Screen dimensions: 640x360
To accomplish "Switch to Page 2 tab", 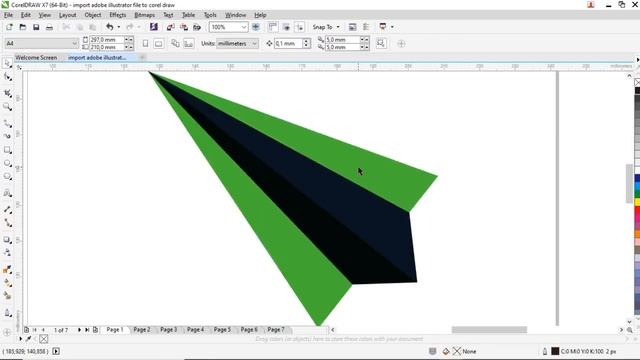I will pyautogui.click(x=142, y=329).
